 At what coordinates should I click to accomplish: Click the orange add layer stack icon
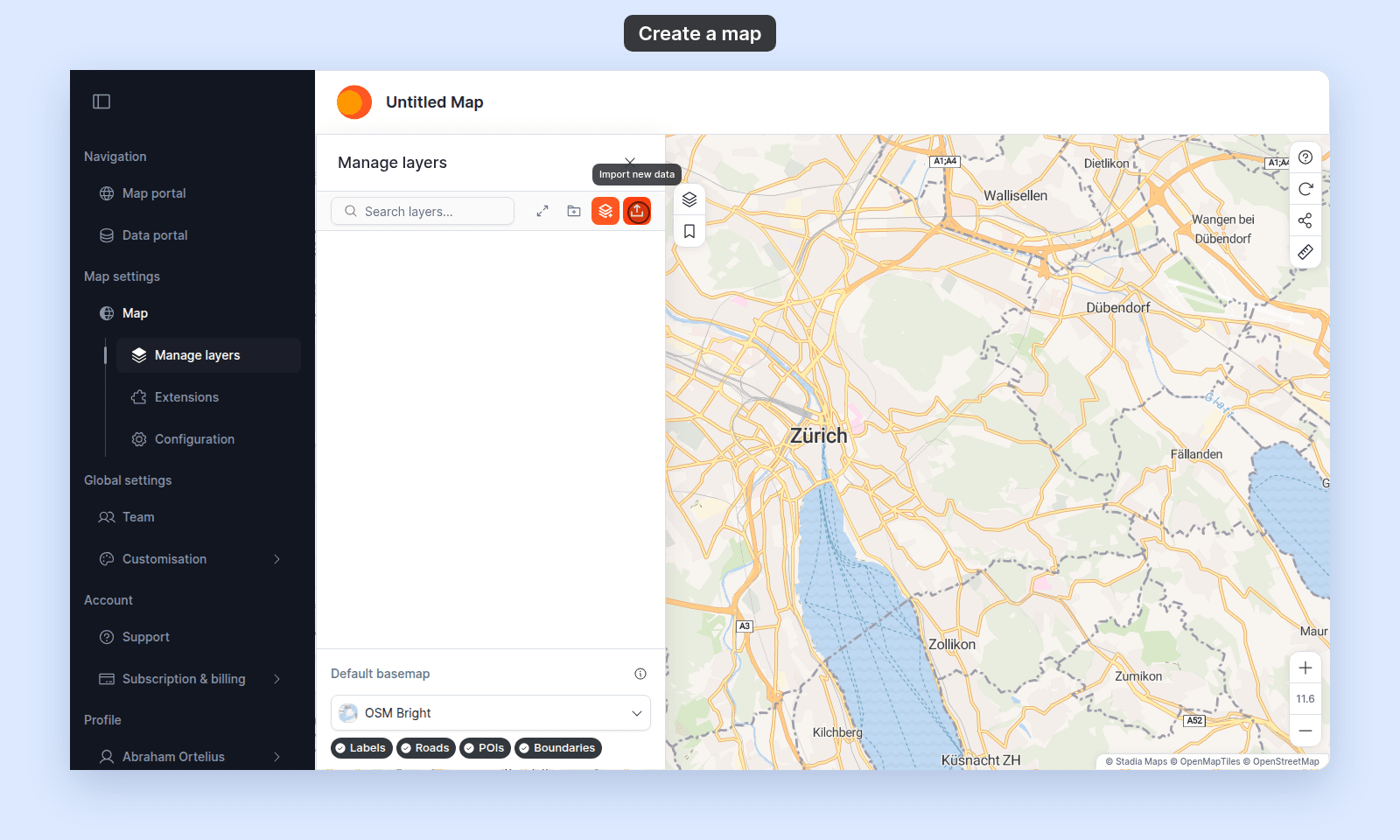605,211
